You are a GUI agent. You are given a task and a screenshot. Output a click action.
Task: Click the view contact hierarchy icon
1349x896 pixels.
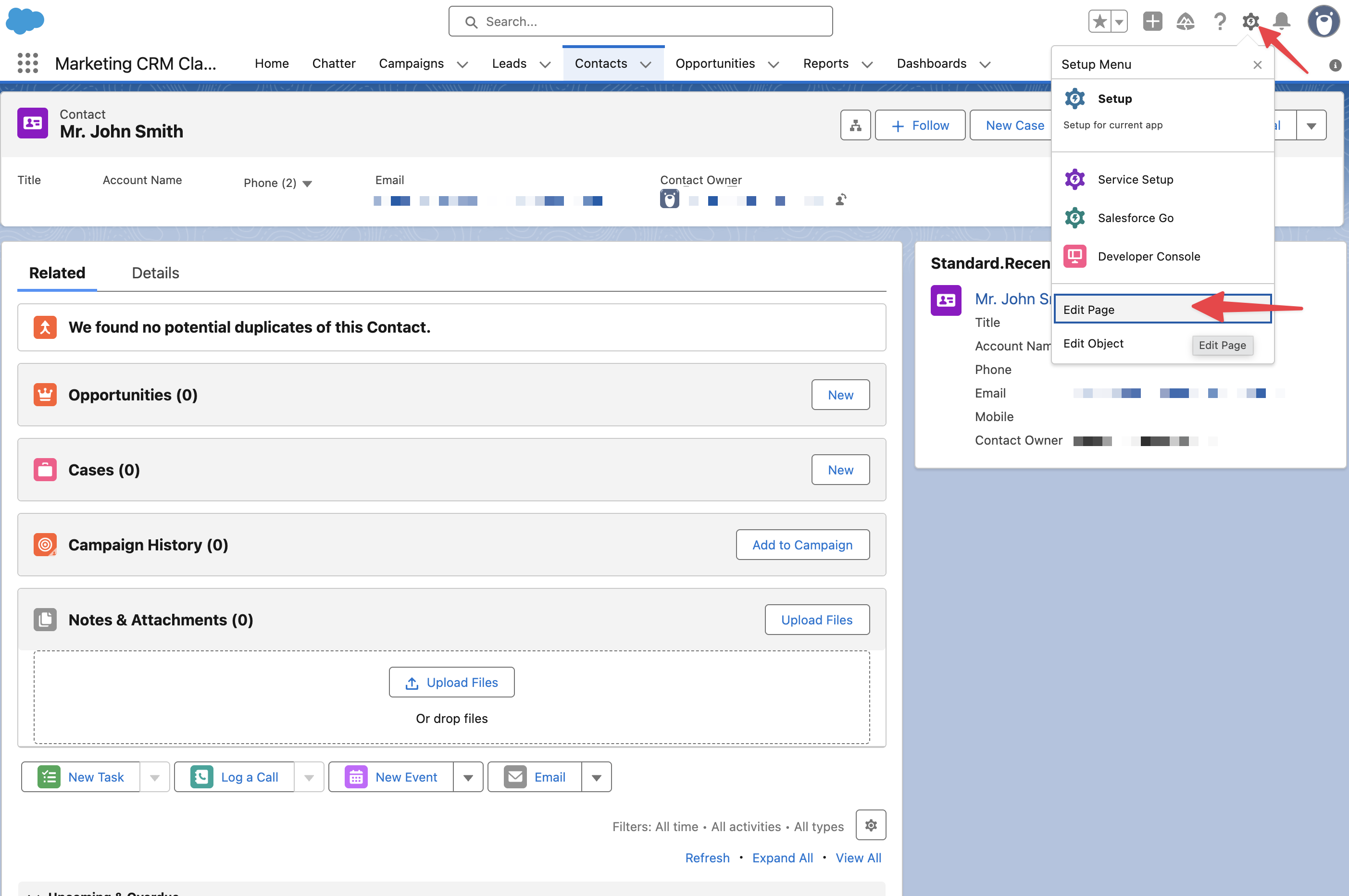coord(855,125)
